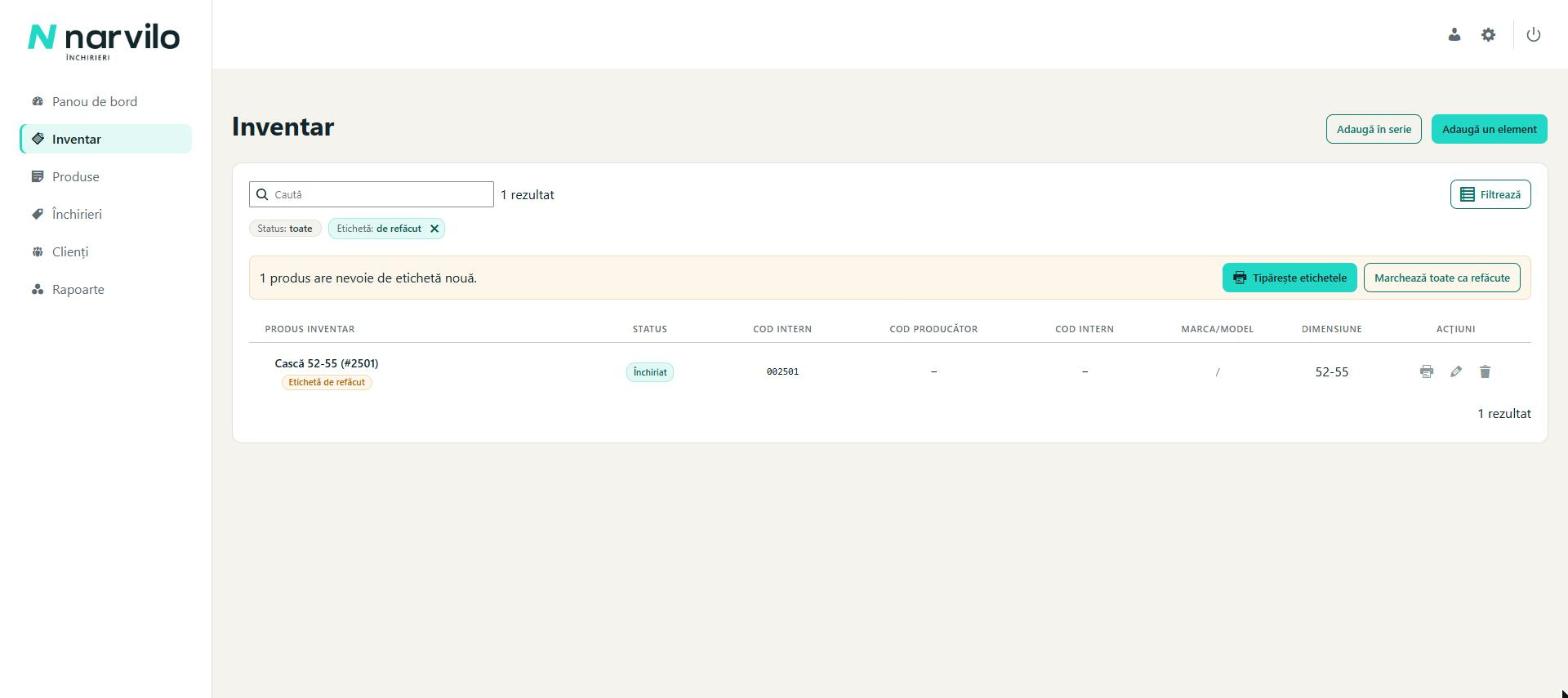Click the 'Etichetă de refăcut' badge
Image resolution: width=1568 pixels, height=698 pixels.
click(327, 383)
